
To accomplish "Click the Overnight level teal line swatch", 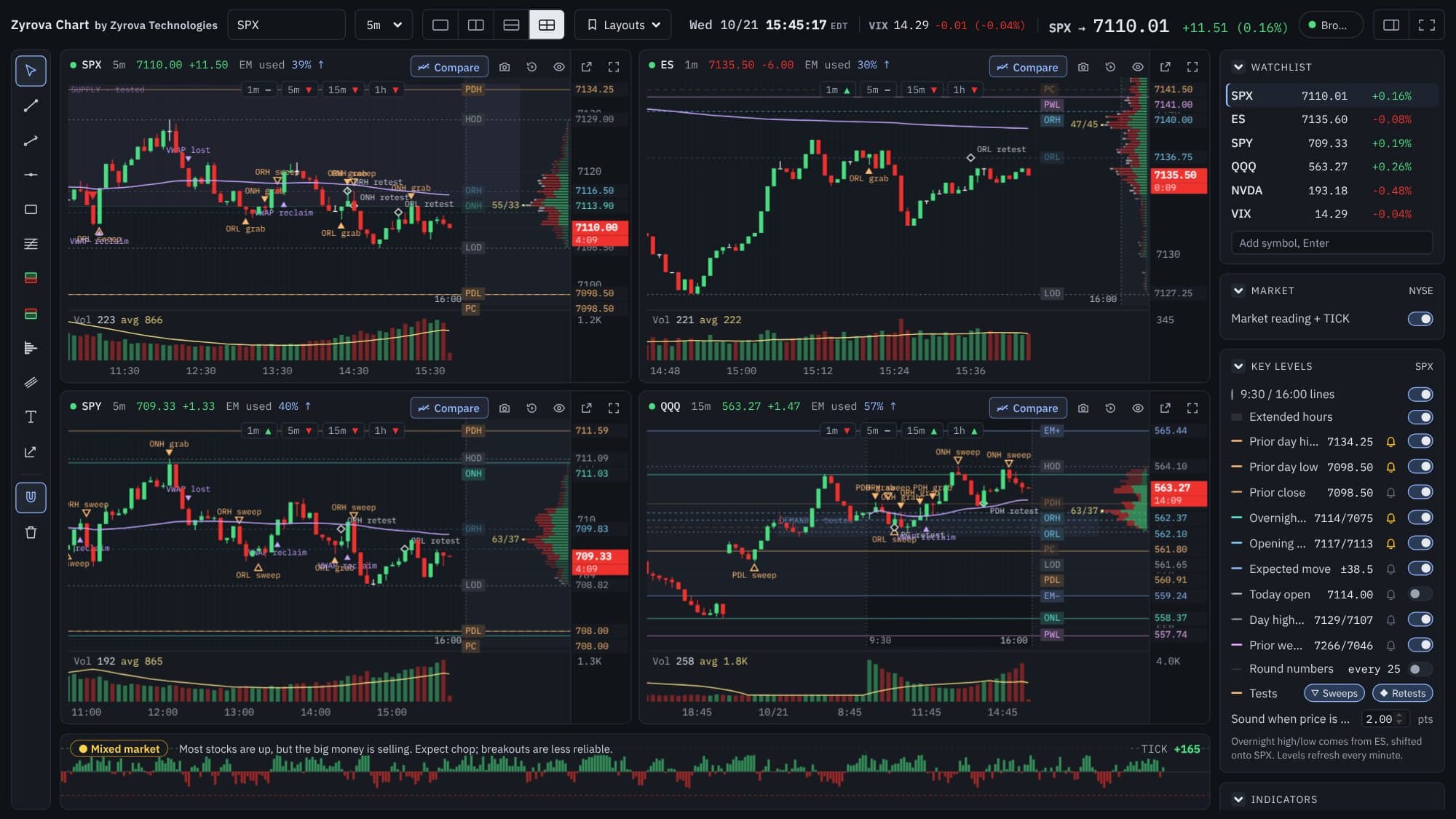I will pos(1236,518).
